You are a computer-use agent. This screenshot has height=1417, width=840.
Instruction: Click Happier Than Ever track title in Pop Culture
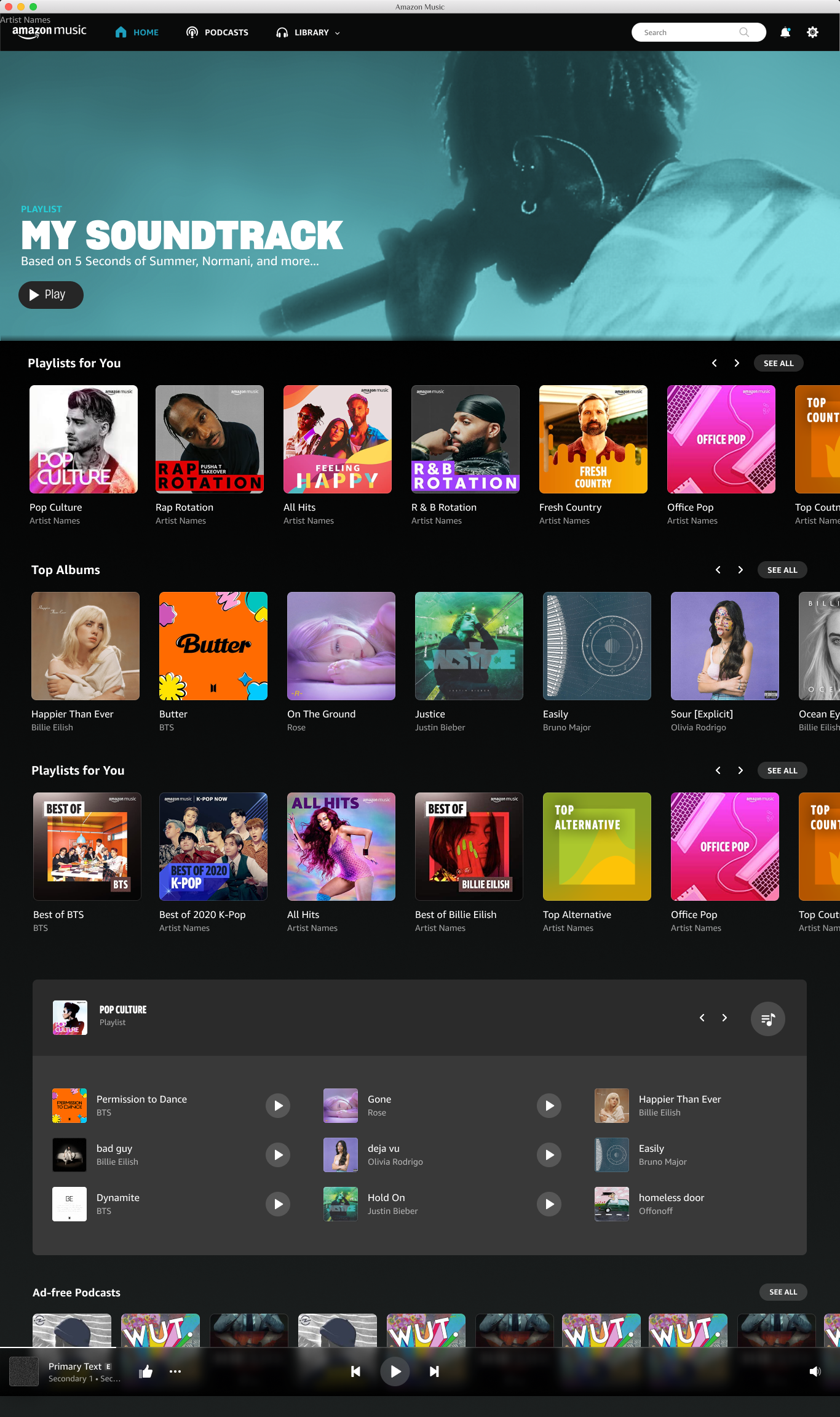(x=680, y=1099)
